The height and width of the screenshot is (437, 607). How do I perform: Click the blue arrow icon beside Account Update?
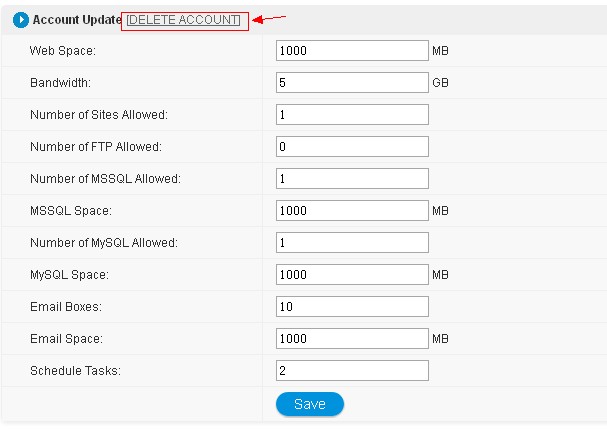[x=21, y=20]
